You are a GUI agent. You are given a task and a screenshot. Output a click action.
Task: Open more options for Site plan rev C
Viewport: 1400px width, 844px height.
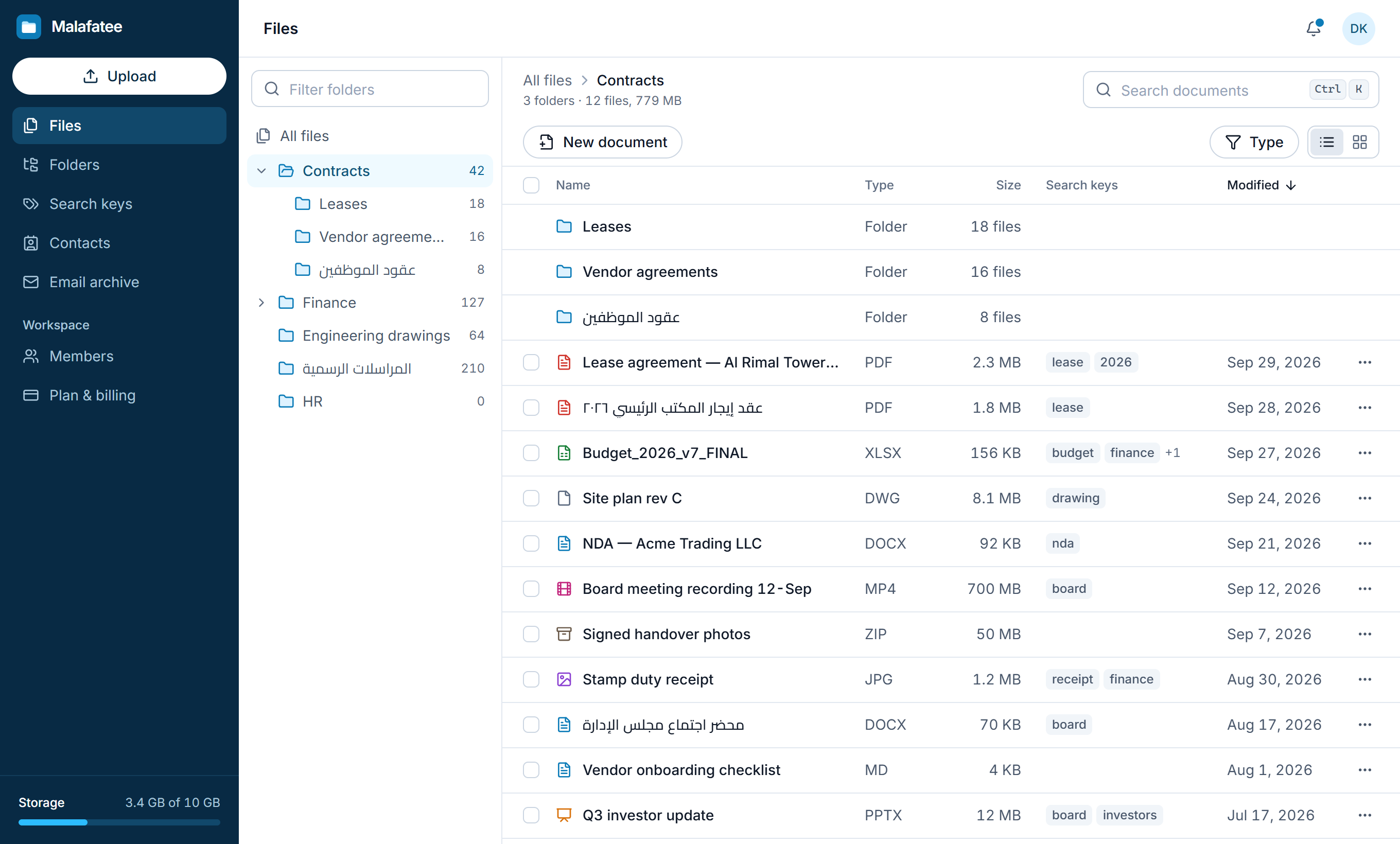coord(1364,498)
